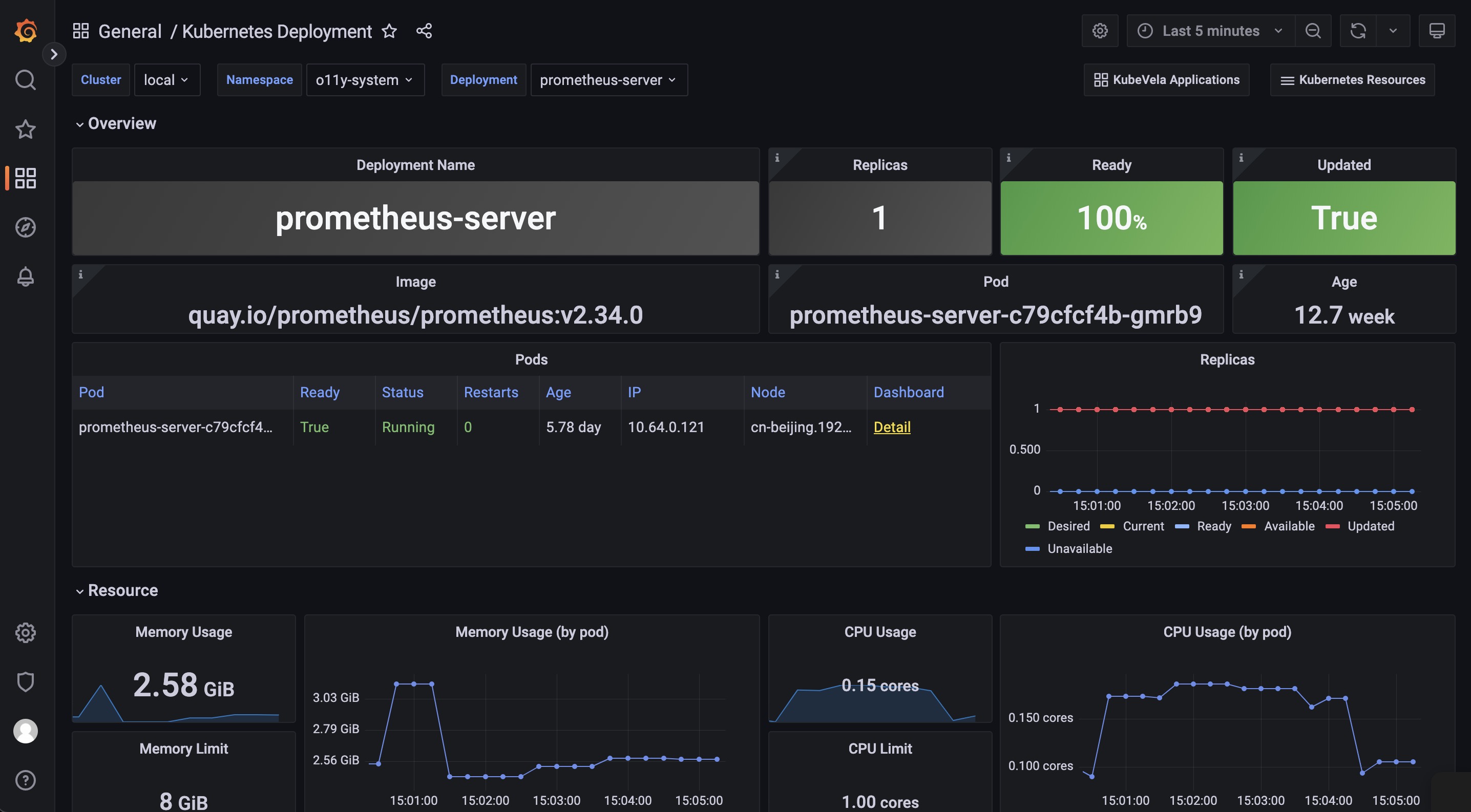Click the dashboard grid icon beside General
The image size is (1471, 812).
click(80, 31)
